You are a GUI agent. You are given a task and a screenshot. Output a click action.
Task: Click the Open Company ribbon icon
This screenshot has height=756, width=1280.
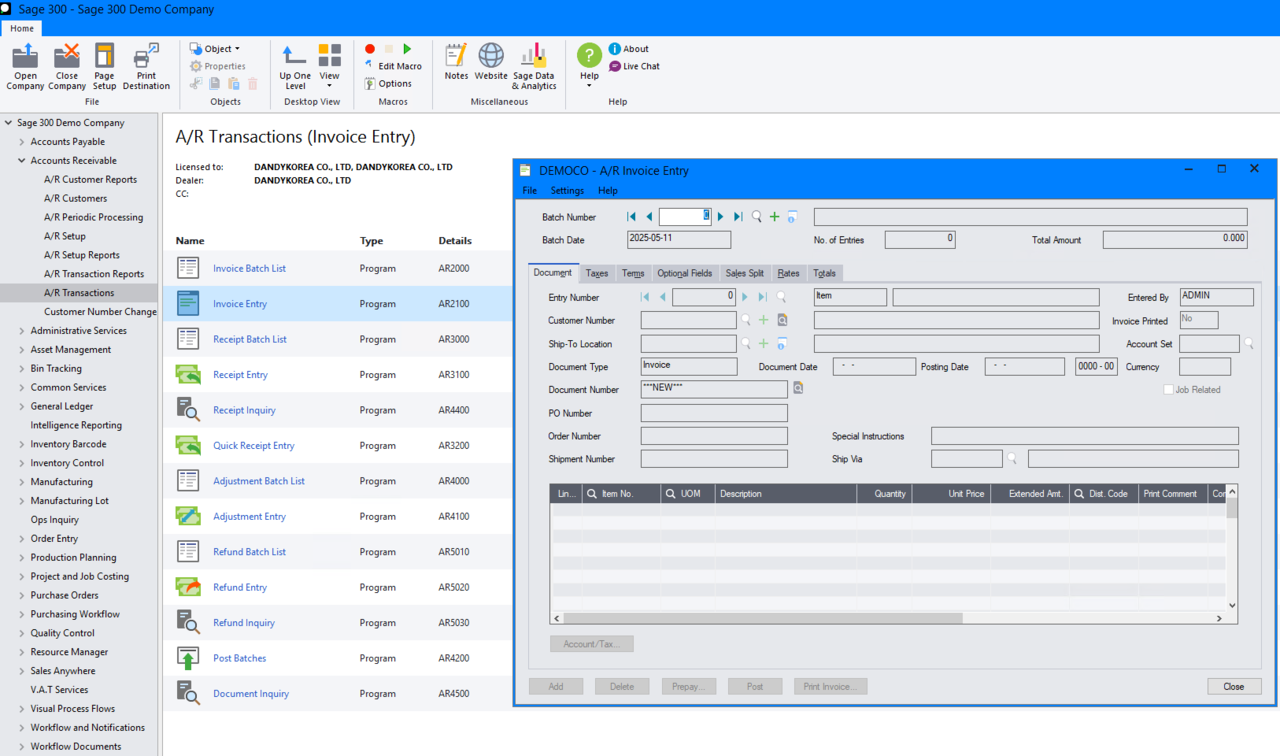[x=25, y=67]
